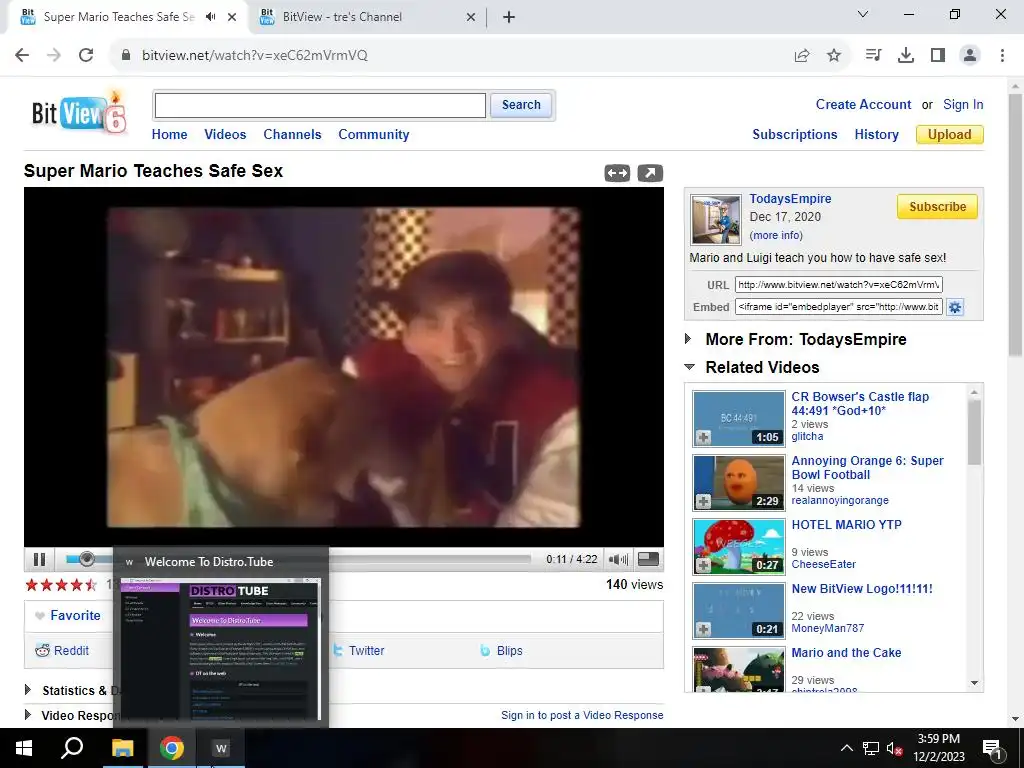Viewport: 1024px width, 768px height.
Task: Collapse Related Videos section
Action: pyautogui.click(x=689, y=367)
